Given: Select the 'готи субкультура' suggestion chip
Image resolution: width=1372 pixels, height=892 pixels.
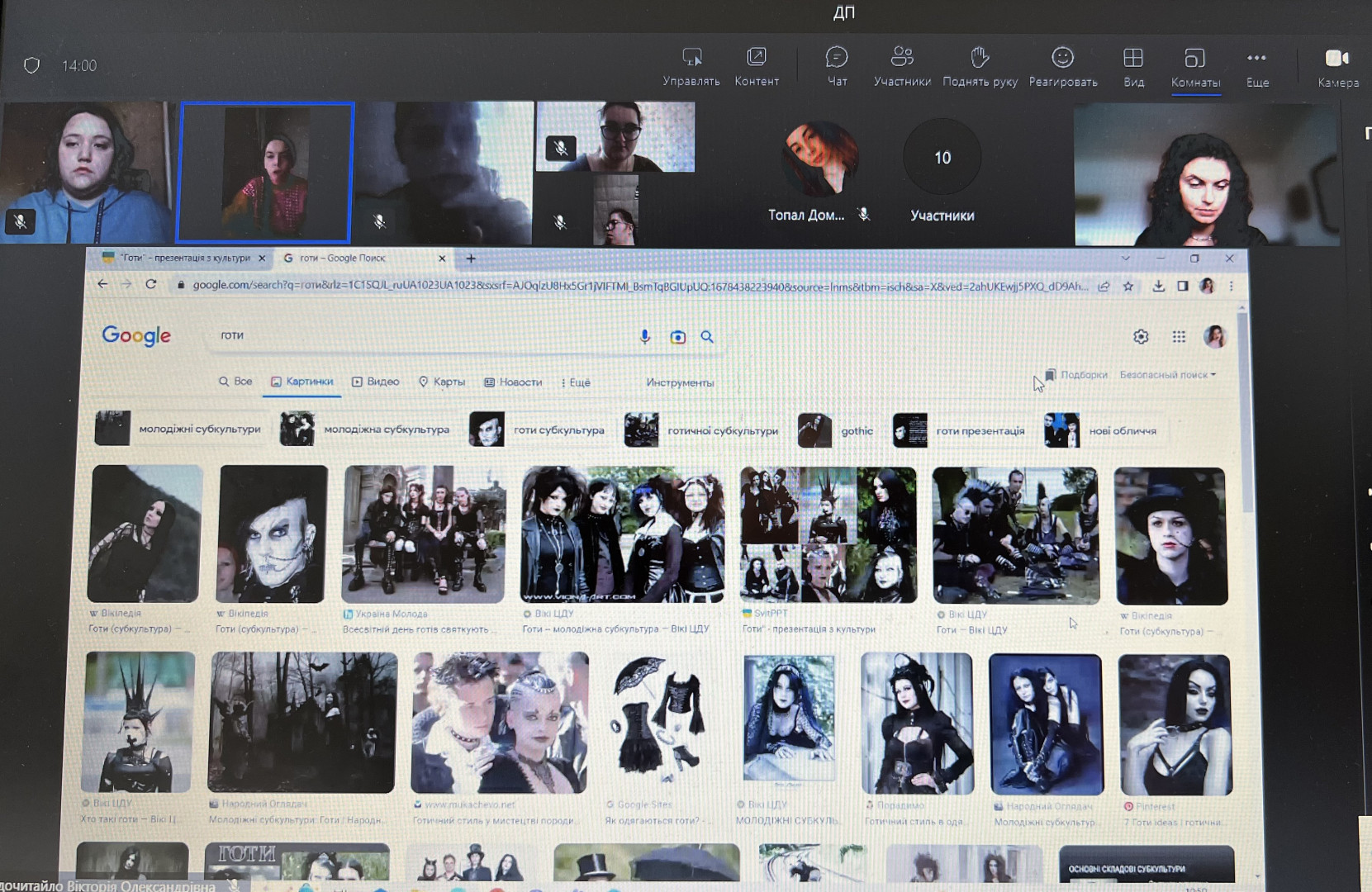Looking at the screenshot, I should point(538,430).
